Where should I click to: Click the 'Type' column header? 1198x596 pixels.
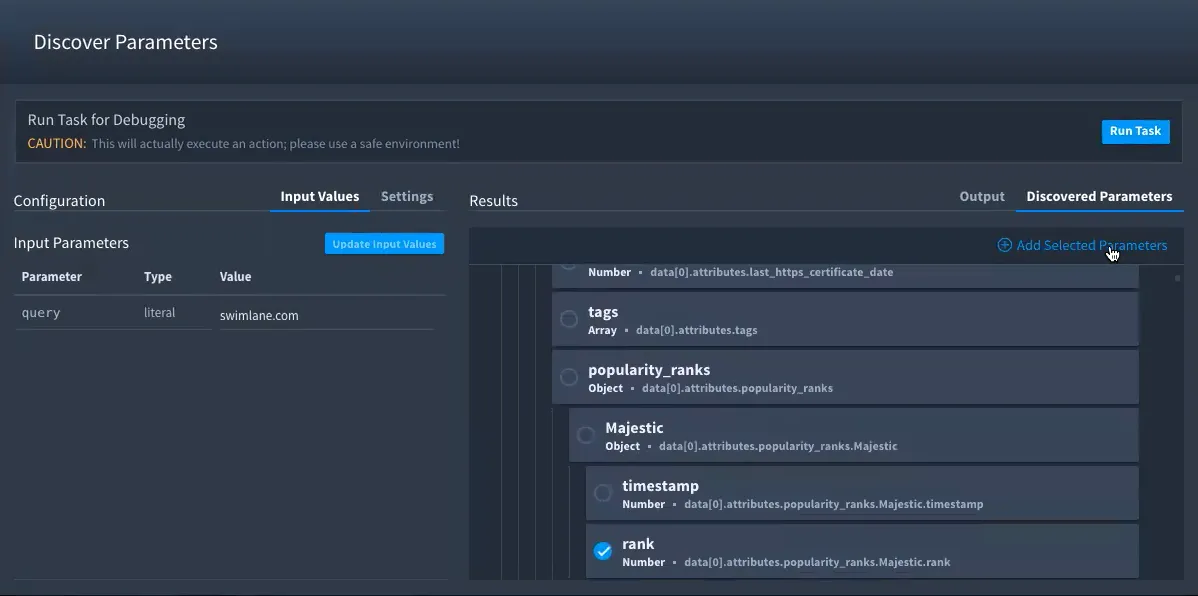(157, 277)
